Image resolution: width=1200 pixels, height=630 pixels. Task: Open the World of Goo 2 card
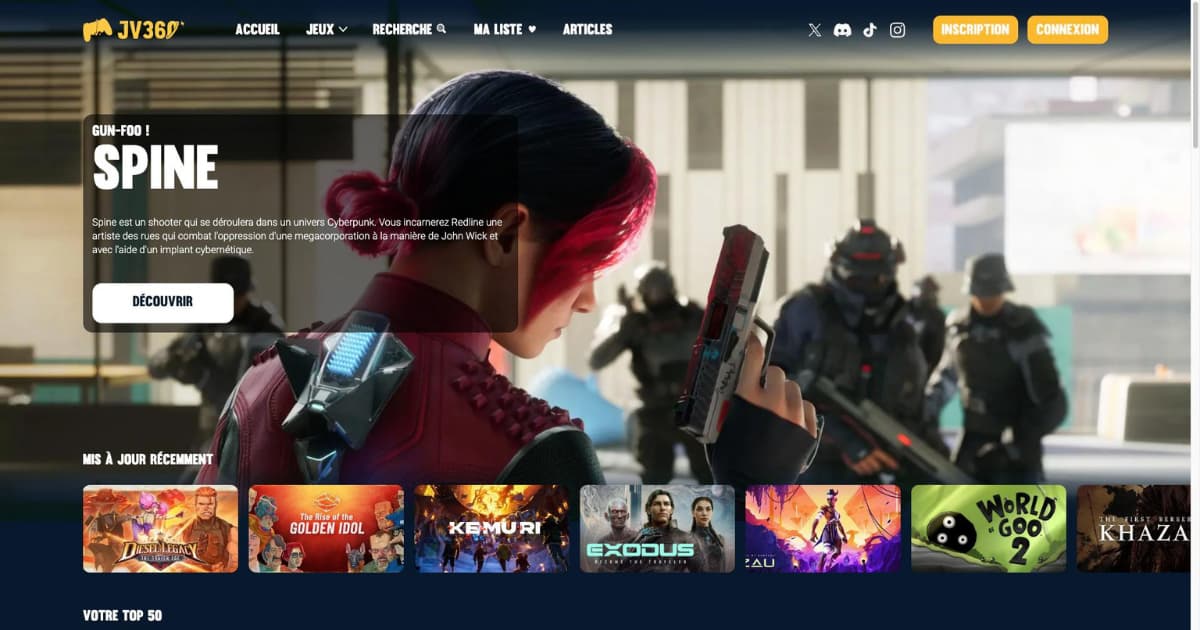click(989, 529)
